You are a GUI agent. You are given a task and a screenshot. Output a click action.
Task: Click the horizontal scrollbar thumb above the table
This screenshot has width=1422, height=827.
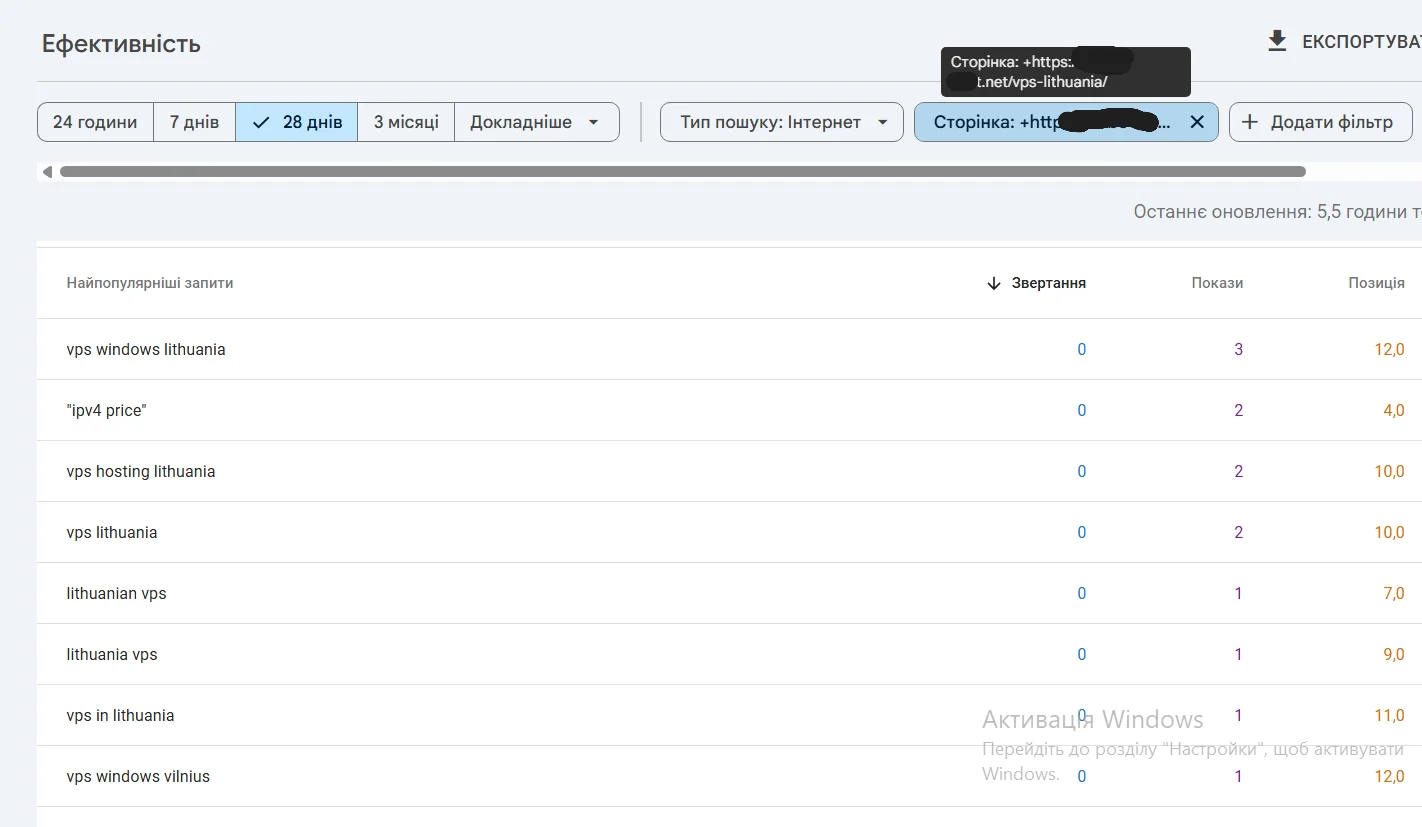[683, 171]
